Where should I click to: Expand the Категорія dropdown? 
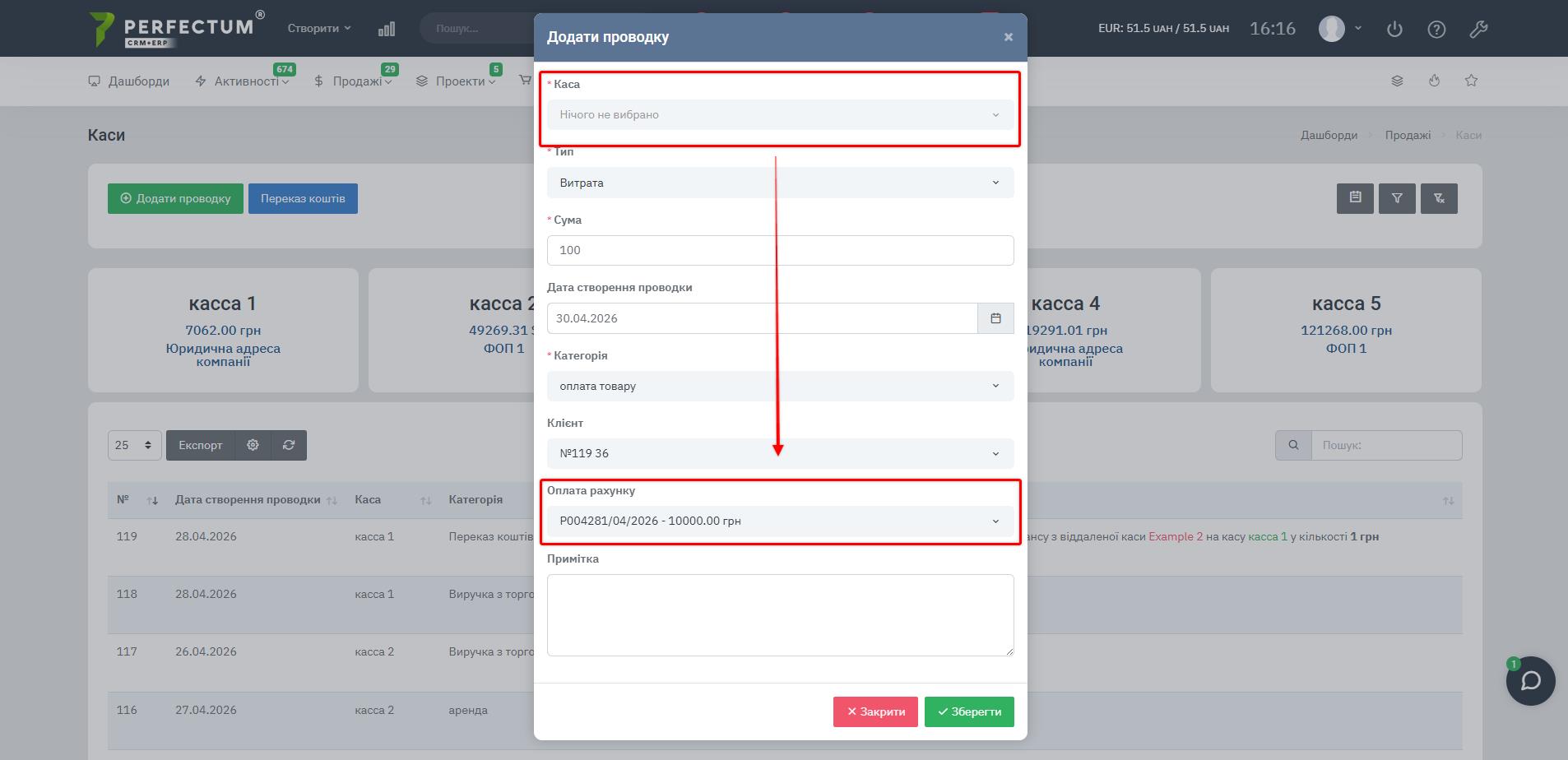[x=779, y=386]
